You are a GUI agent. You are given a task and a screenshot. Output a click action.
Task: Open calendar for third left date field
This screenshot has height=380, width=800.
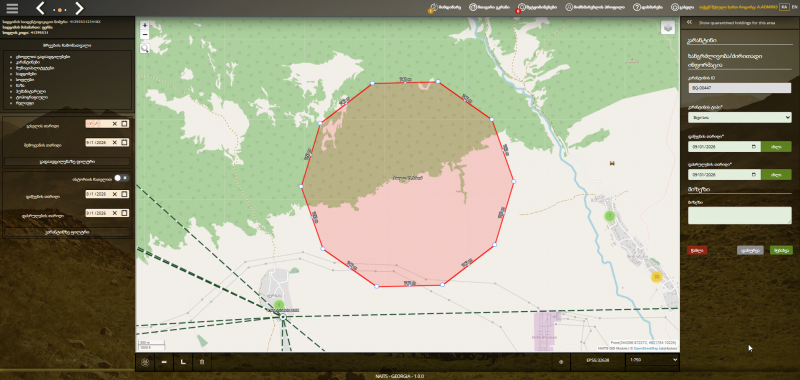coord(124,194)
